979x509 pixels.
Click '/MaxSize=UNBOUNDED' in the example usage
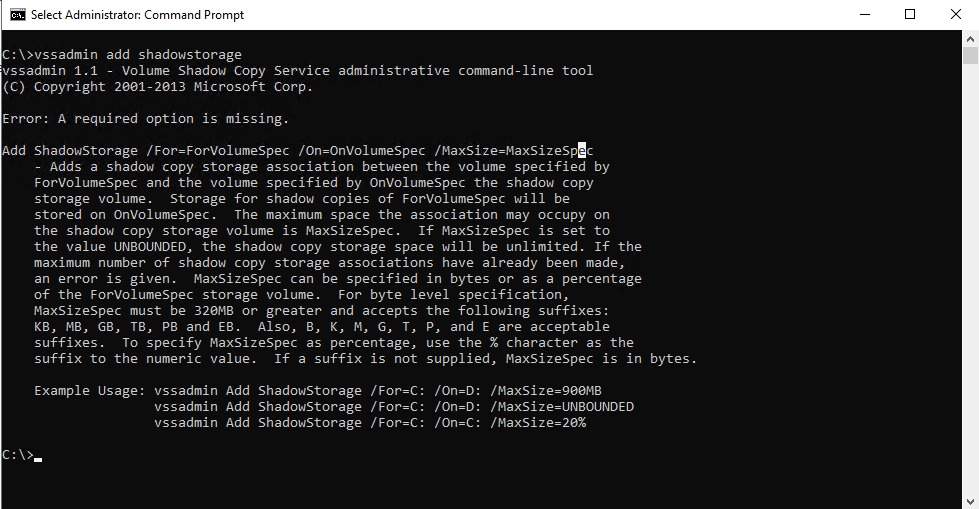(562, 407)
